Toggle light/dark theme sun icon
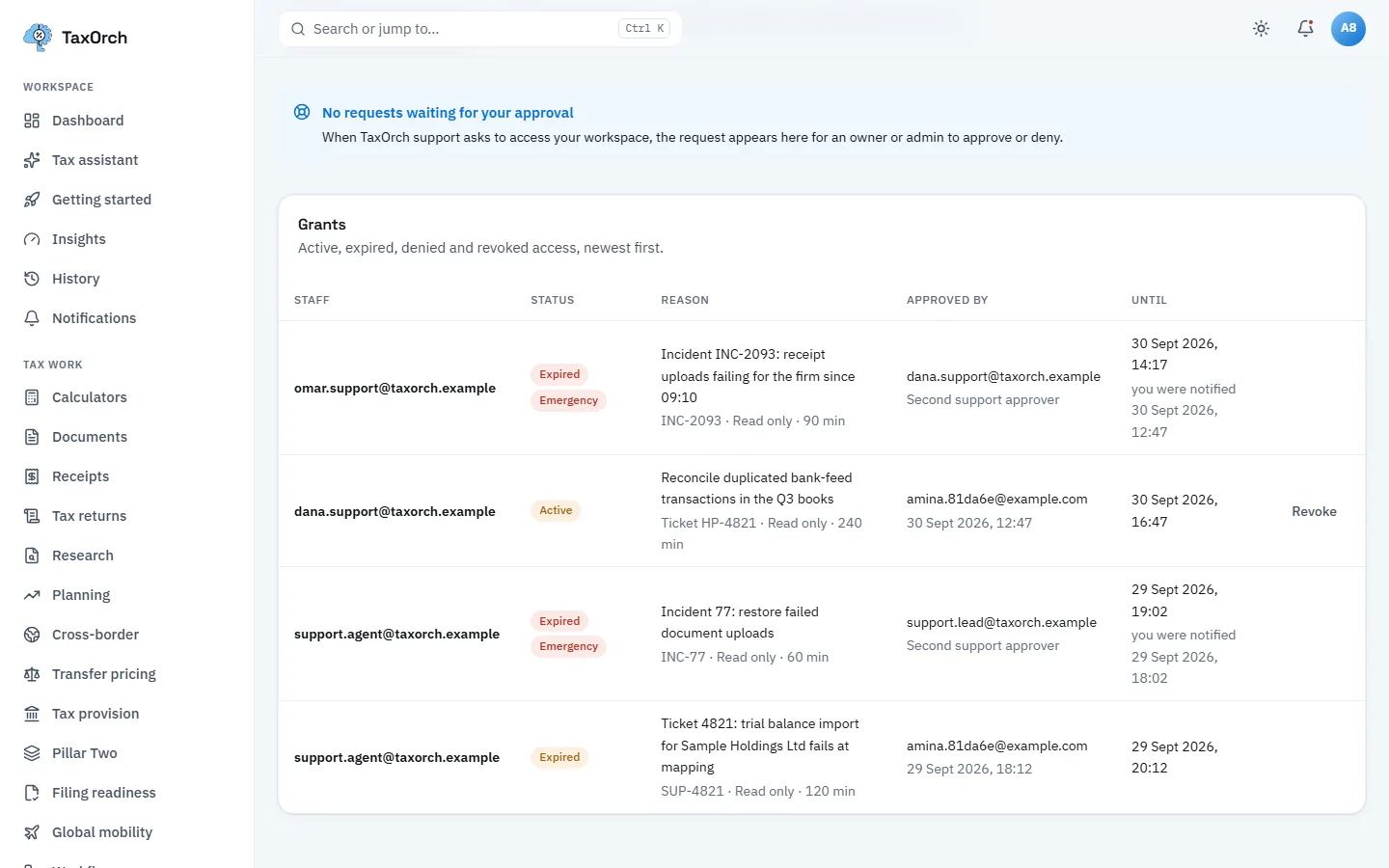This screenshot has height=868, width=1389. point(1261,29)
